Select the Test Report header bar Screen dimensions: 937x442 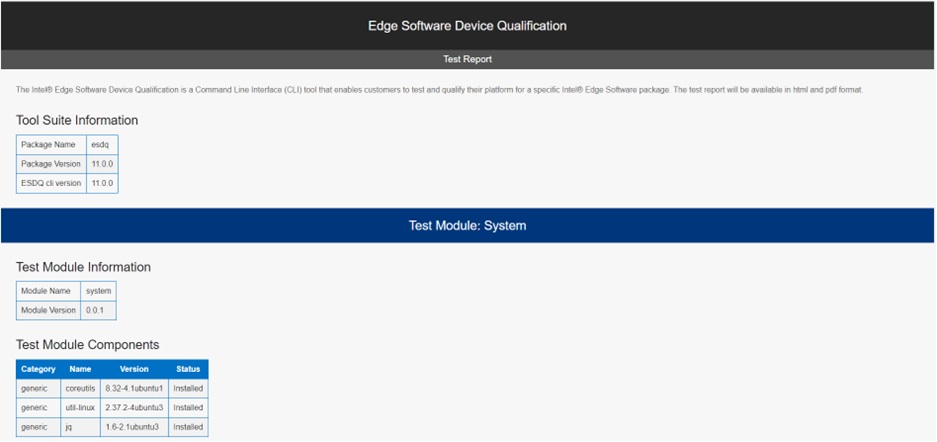click(468, 59)
